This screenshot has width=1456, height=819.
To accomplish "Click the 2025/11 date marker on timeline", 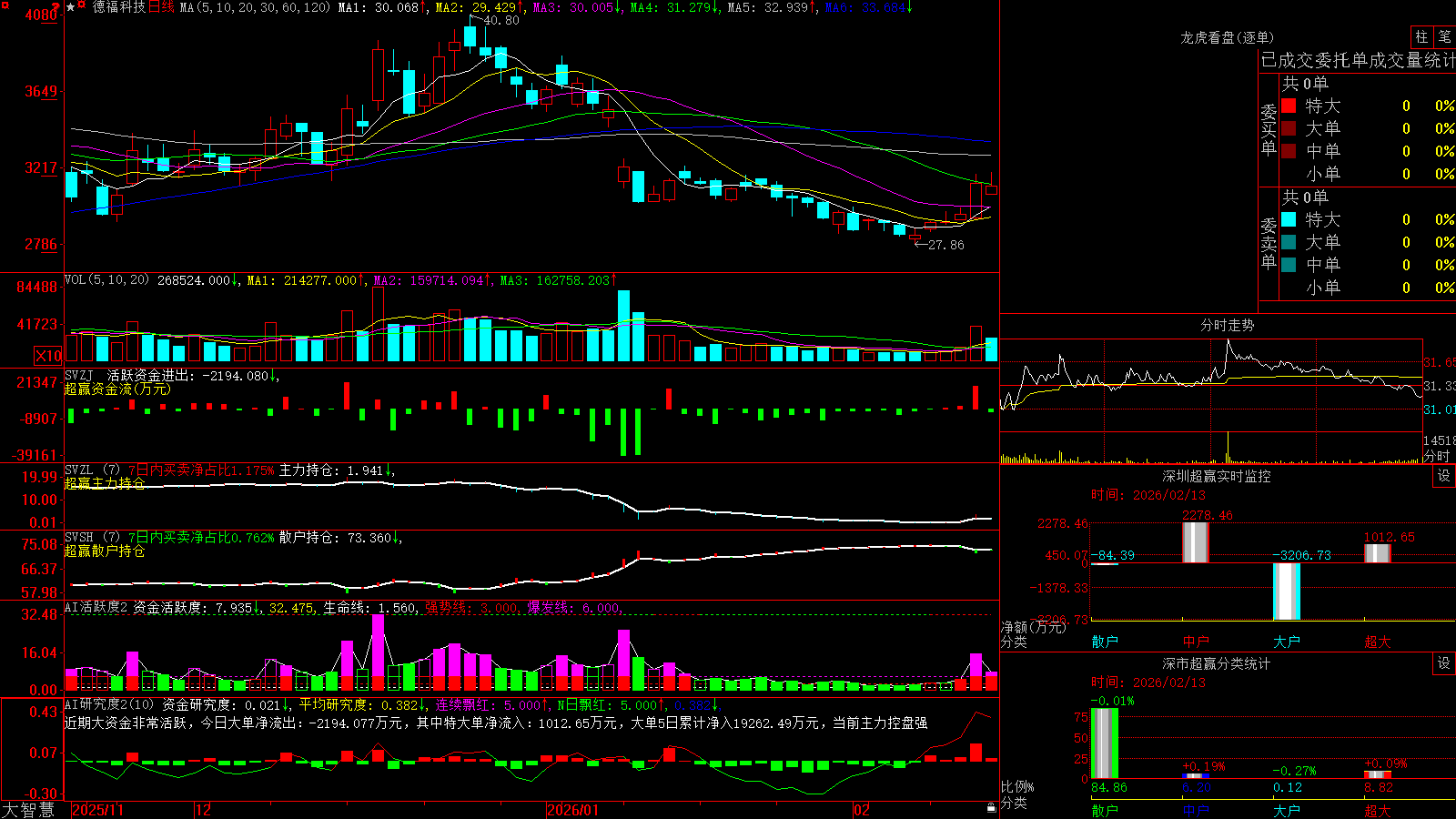I will [x=97, y=810].
